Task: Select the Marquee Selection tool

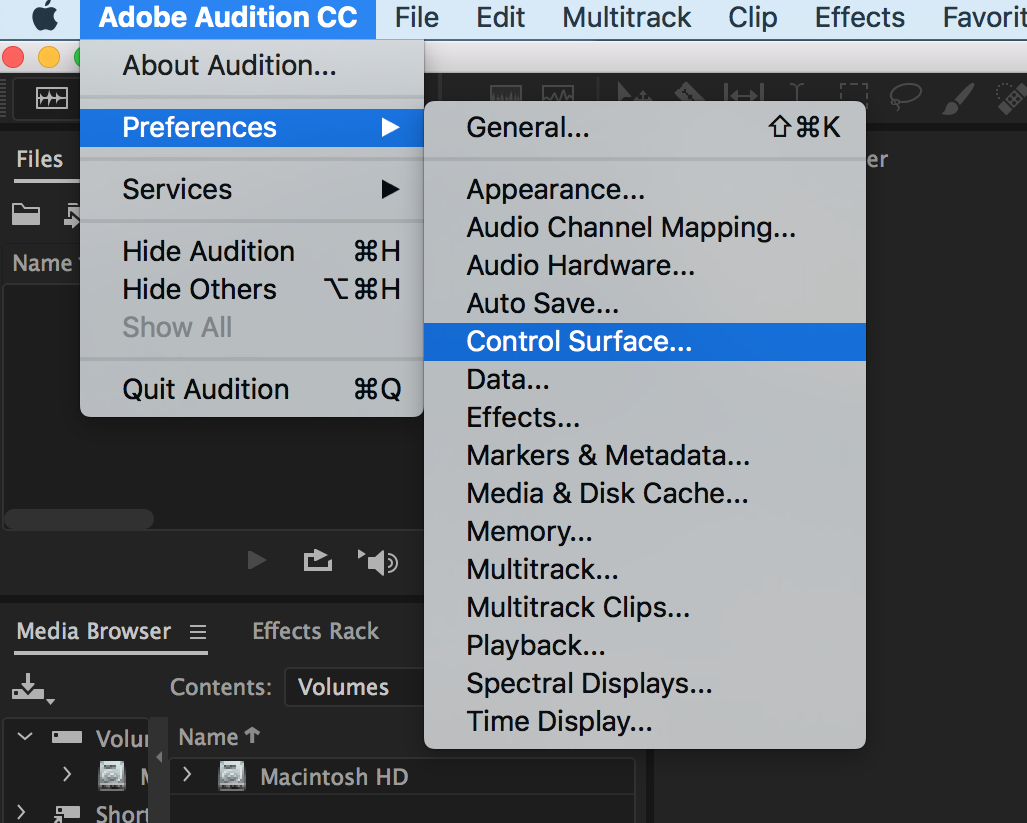Action: coord(855,93)
